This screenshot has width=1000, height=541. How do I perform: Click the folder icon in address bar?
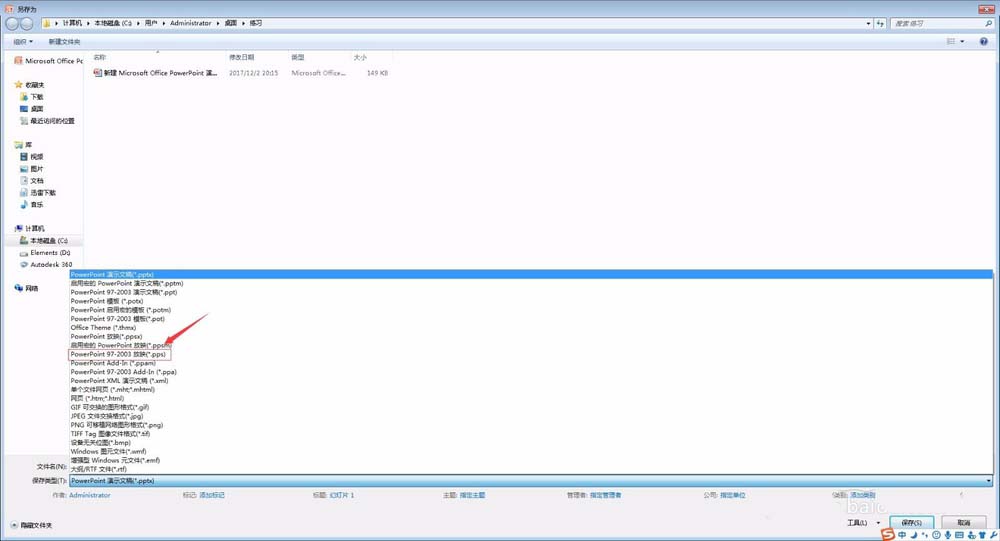coord(47,23)
